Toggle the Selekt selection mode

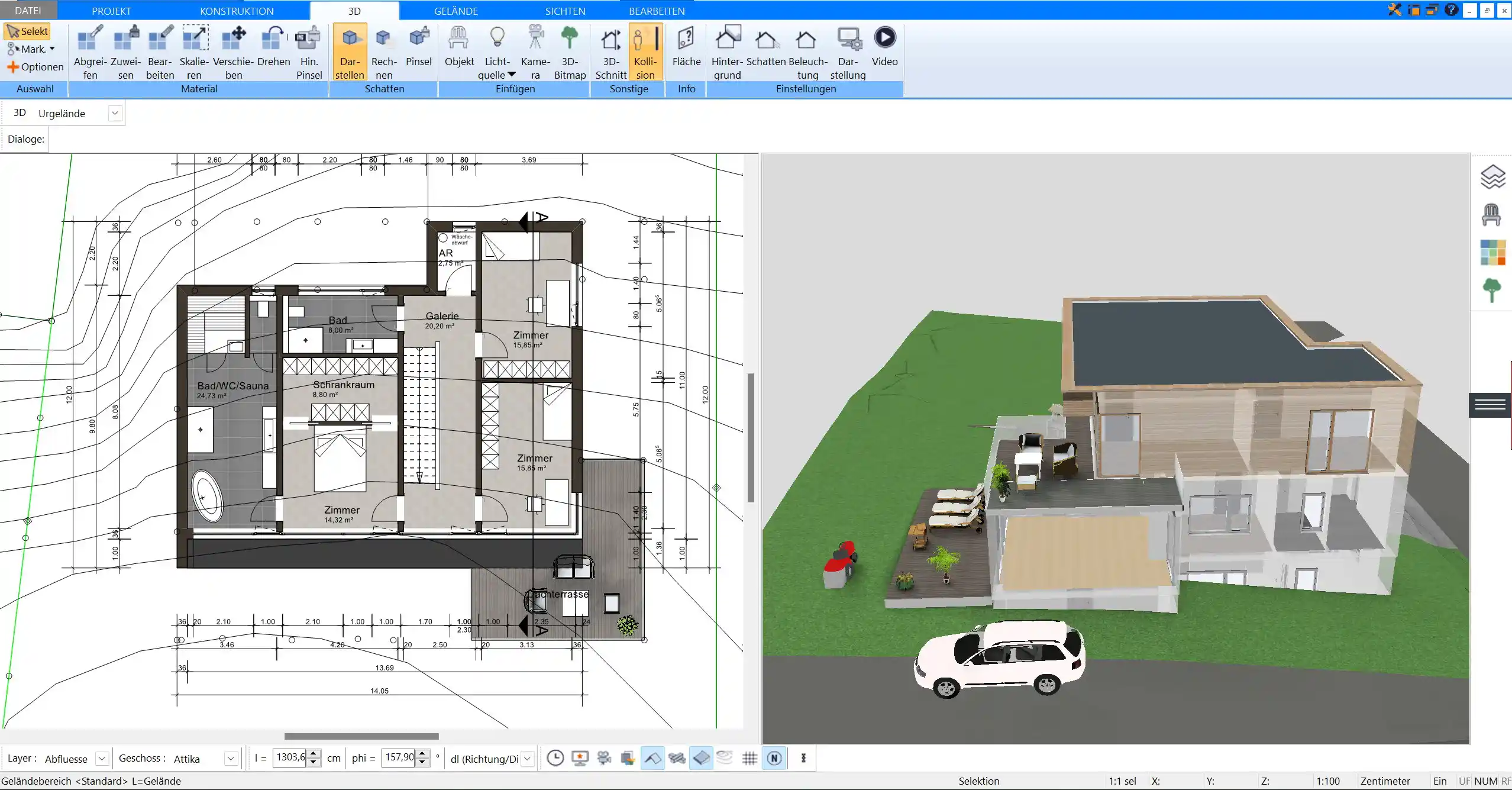click(x=27, y=31)
